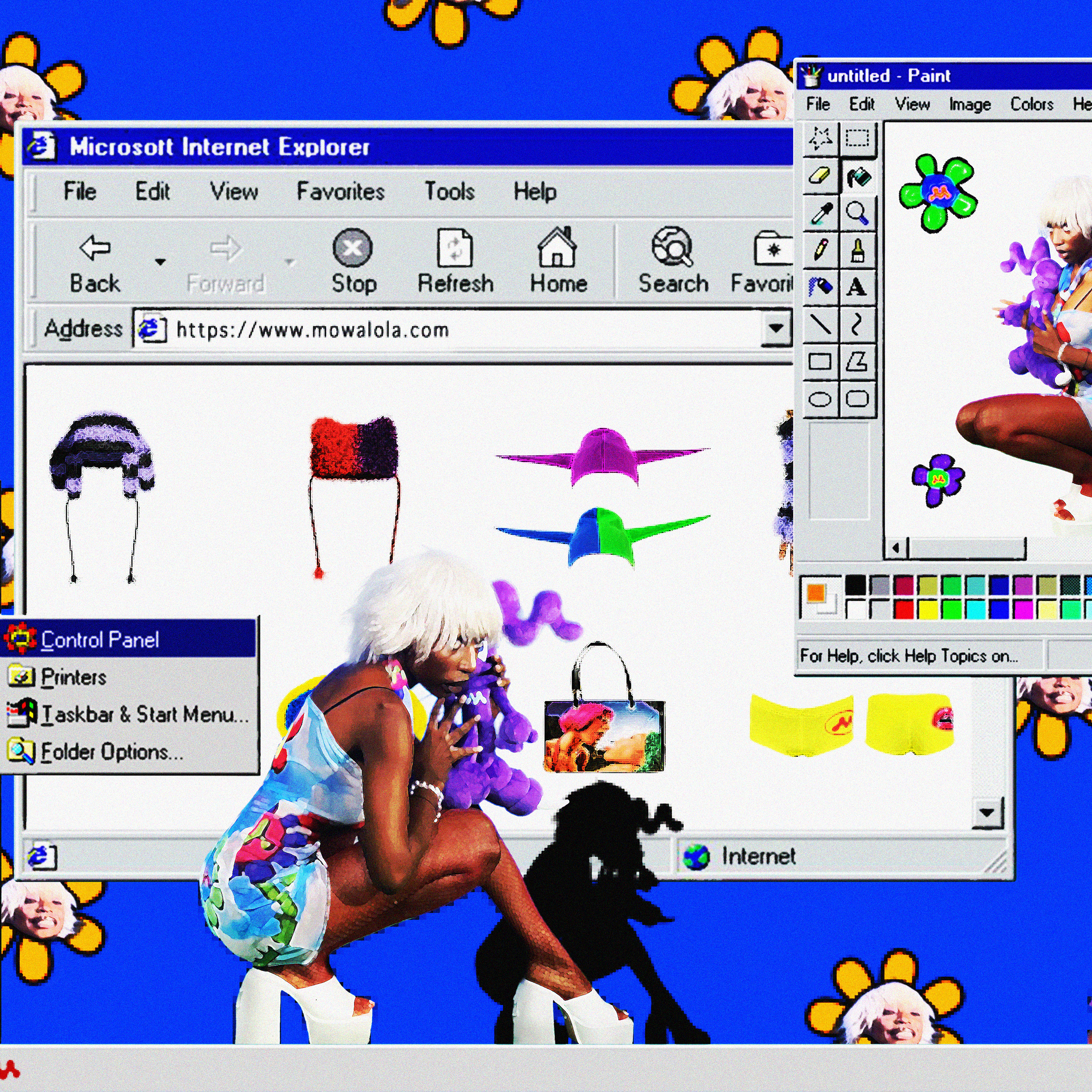
Task: Refresh the page in Internet Explorer
Action: tap(455, 261)
